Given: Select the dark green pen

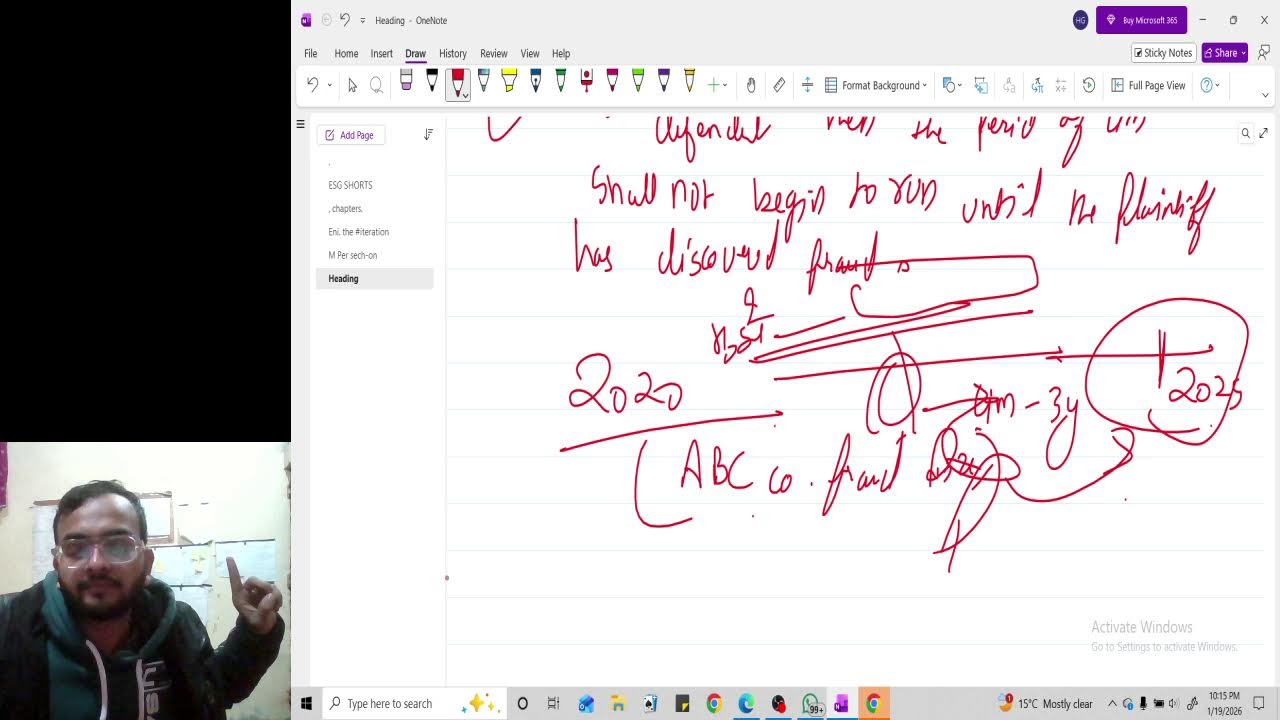Looking at the screenshot, I should coord(560,82).
